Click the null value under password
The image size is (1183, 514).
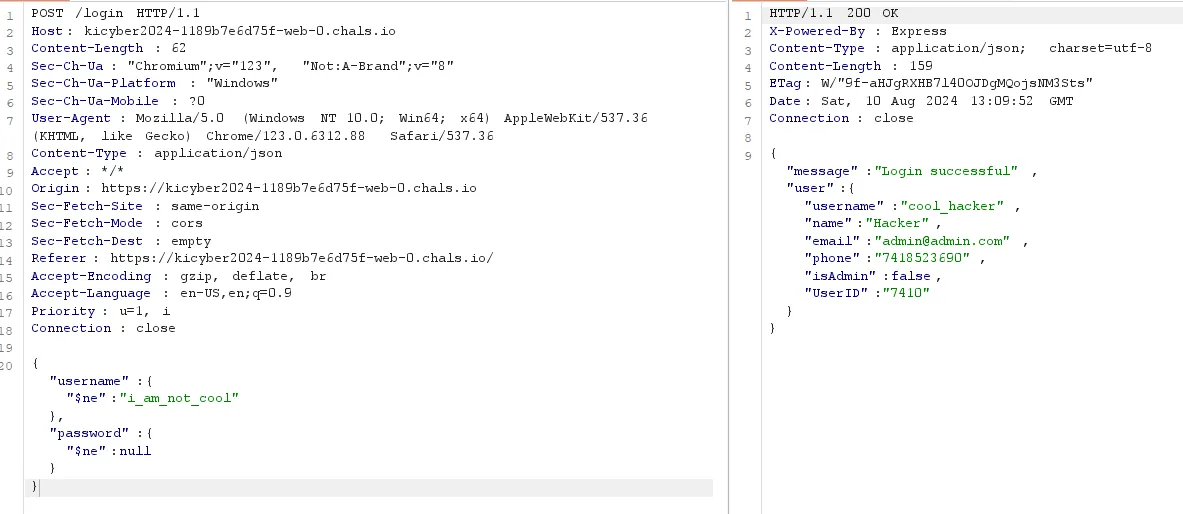[135, 451]
